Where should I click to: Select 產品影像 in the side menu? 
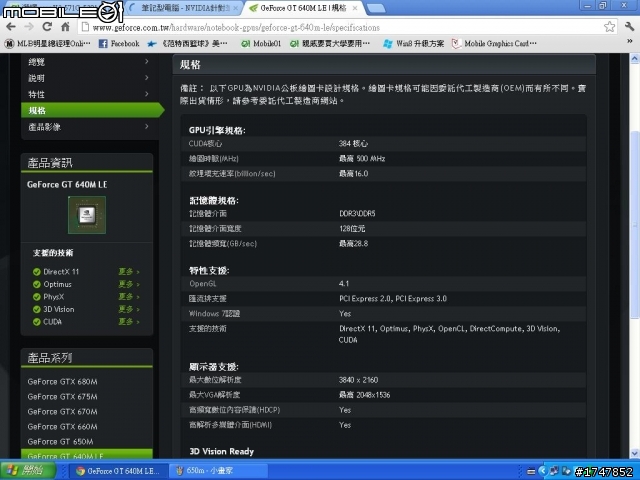(x=88, y=127)
